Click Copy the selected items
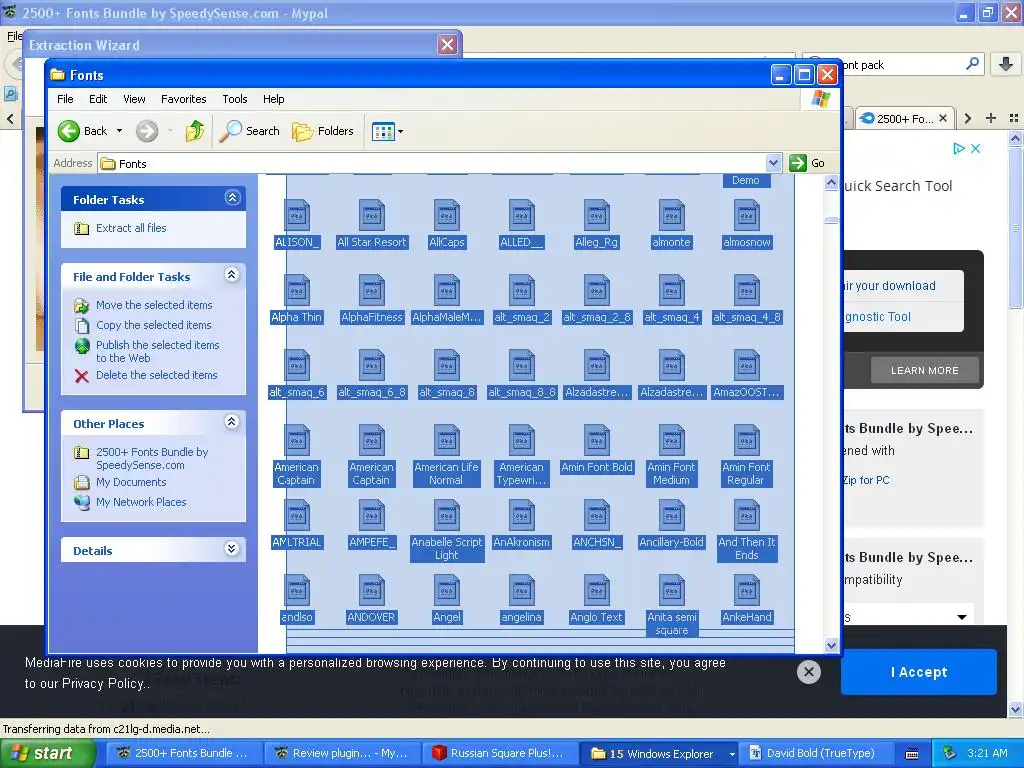1024x768 pixels. tap(153, 325)
